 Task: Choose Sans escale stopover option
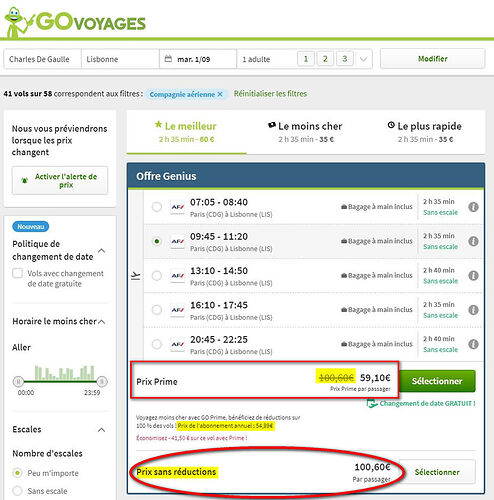(x=17, y=491)
